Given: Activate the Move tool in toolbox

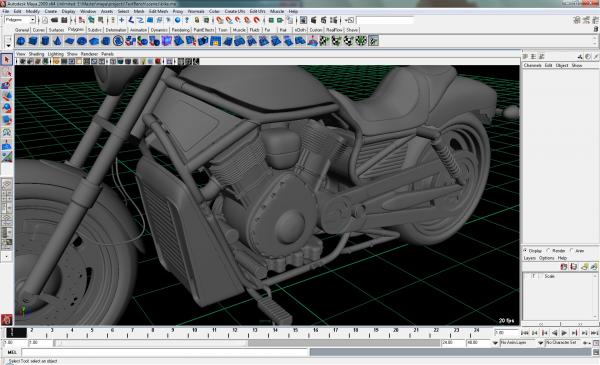Looking at the screenshot, I should (x=7, y=96).
